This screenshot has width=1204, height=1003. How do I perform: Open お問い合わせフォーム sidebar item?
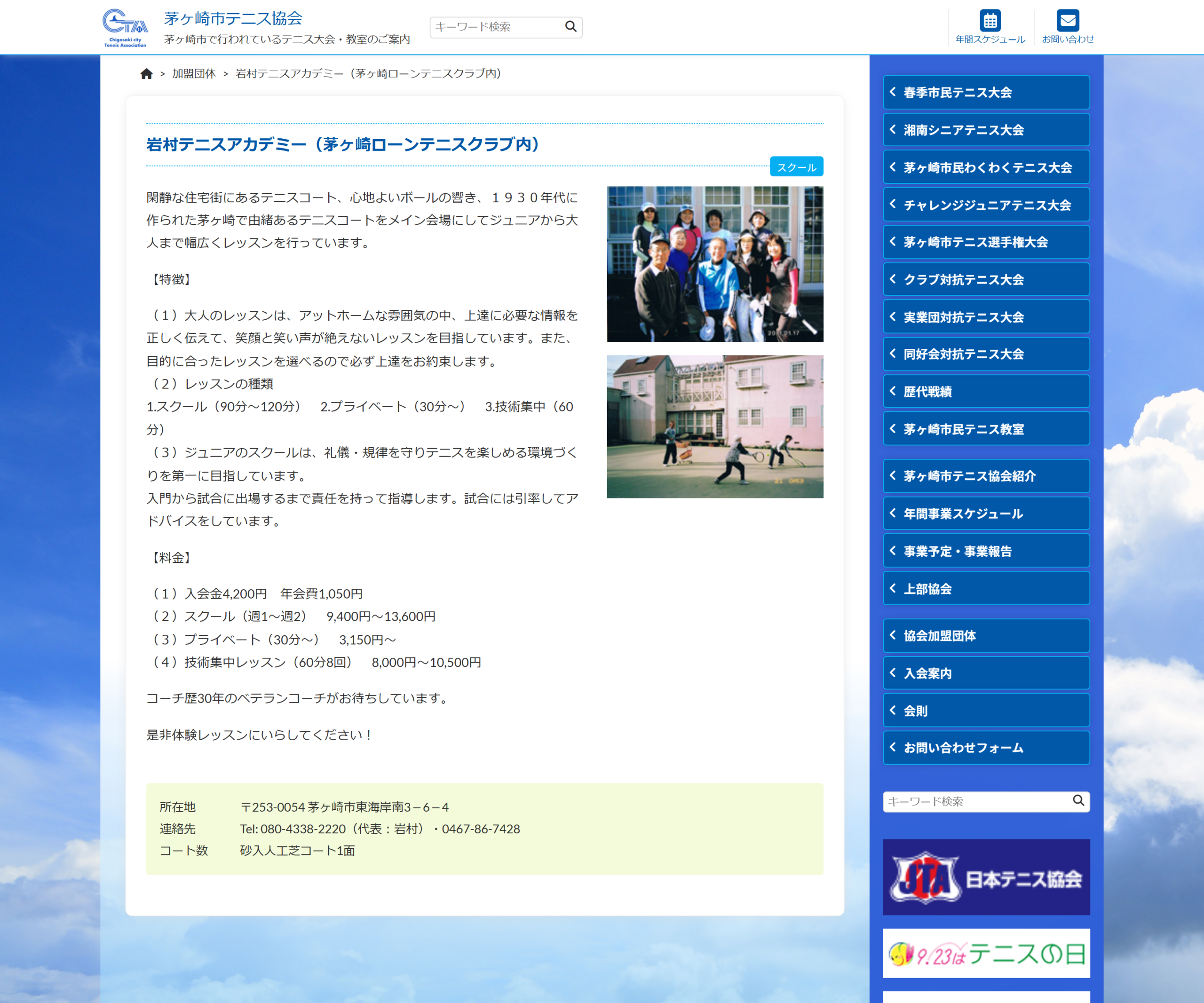point(986,747)
